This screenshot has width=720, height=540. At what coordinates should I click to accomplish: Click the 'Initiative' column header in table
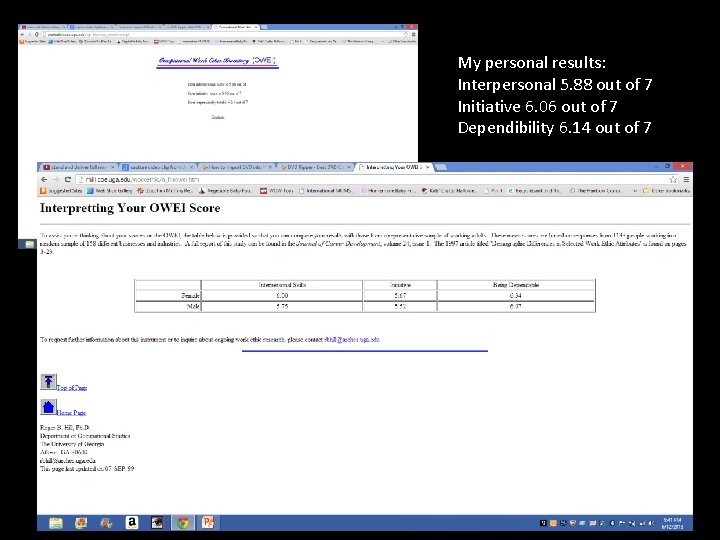[x=400, y=285]
